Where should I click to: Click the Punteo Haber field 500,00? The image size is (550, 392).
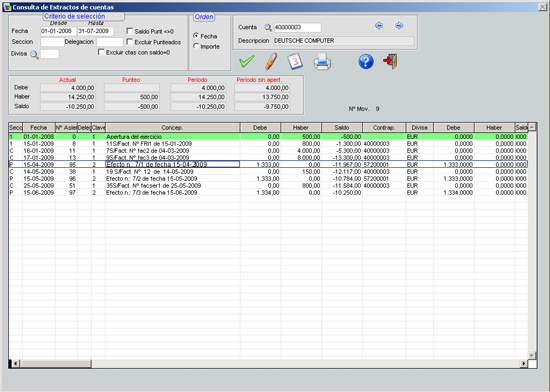coord(132,97)
